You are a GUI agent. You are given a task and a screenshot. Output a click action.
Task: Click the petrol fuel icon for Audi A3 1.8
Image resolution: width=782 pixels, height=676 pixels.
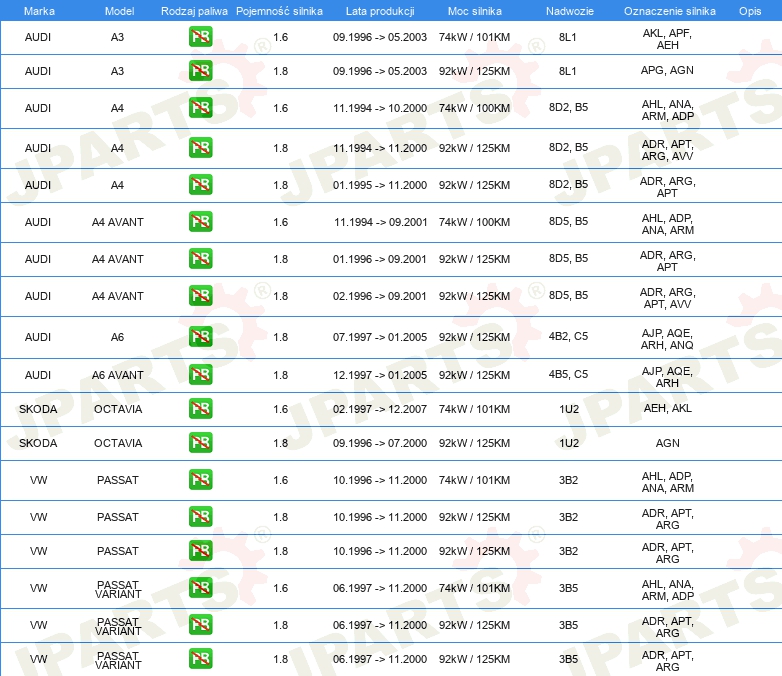[200, 71]
